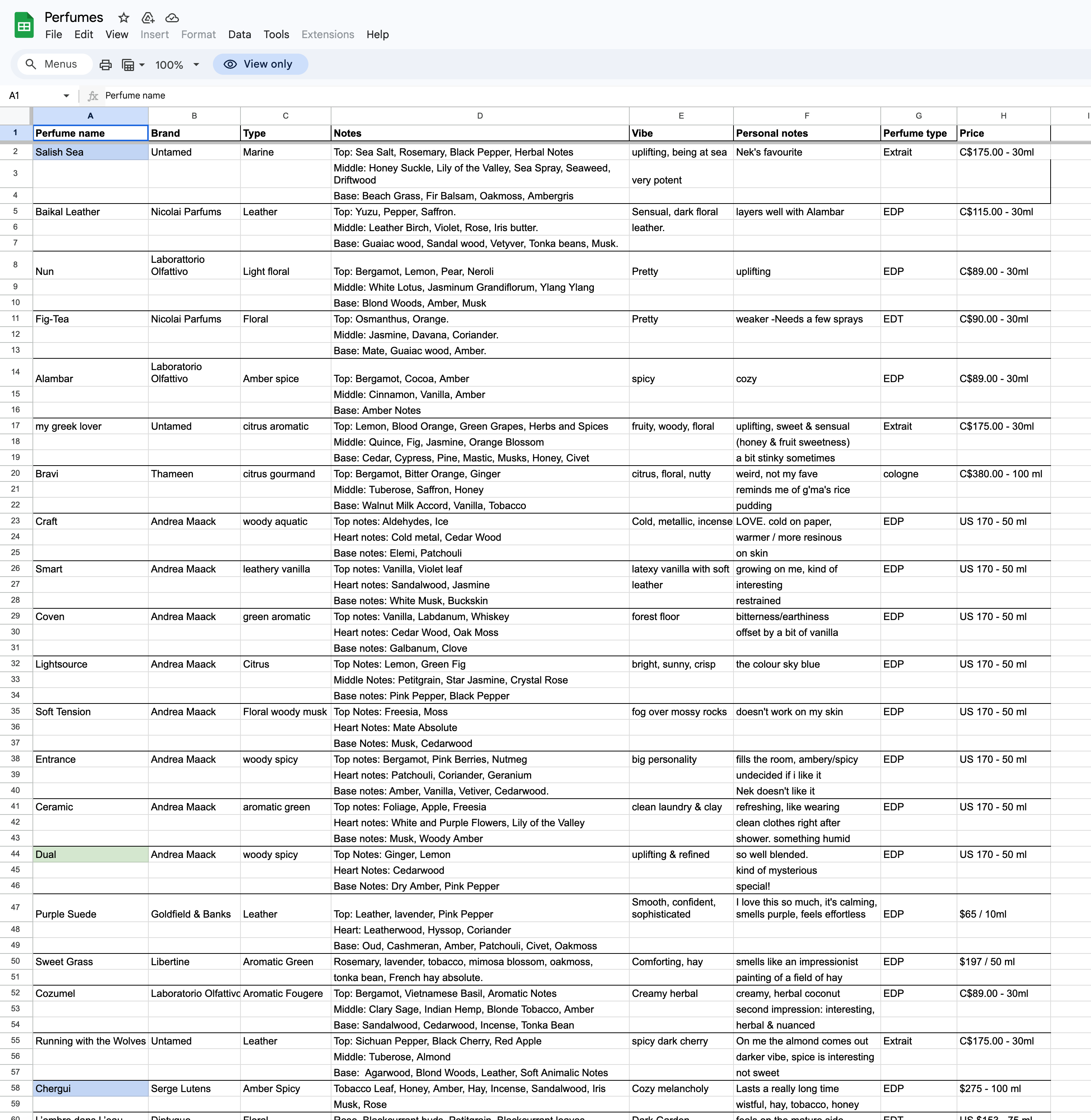Star the Perfumes document
1091x1120 pixels.
pos(124,18)
